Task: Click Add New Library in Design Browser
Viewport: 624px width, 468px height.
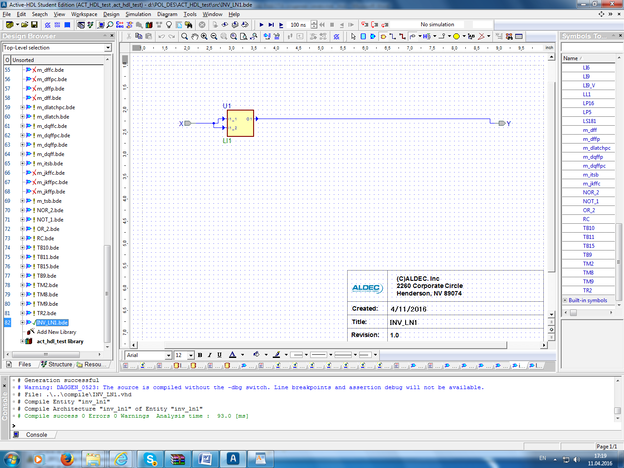Action: [58, 332]
